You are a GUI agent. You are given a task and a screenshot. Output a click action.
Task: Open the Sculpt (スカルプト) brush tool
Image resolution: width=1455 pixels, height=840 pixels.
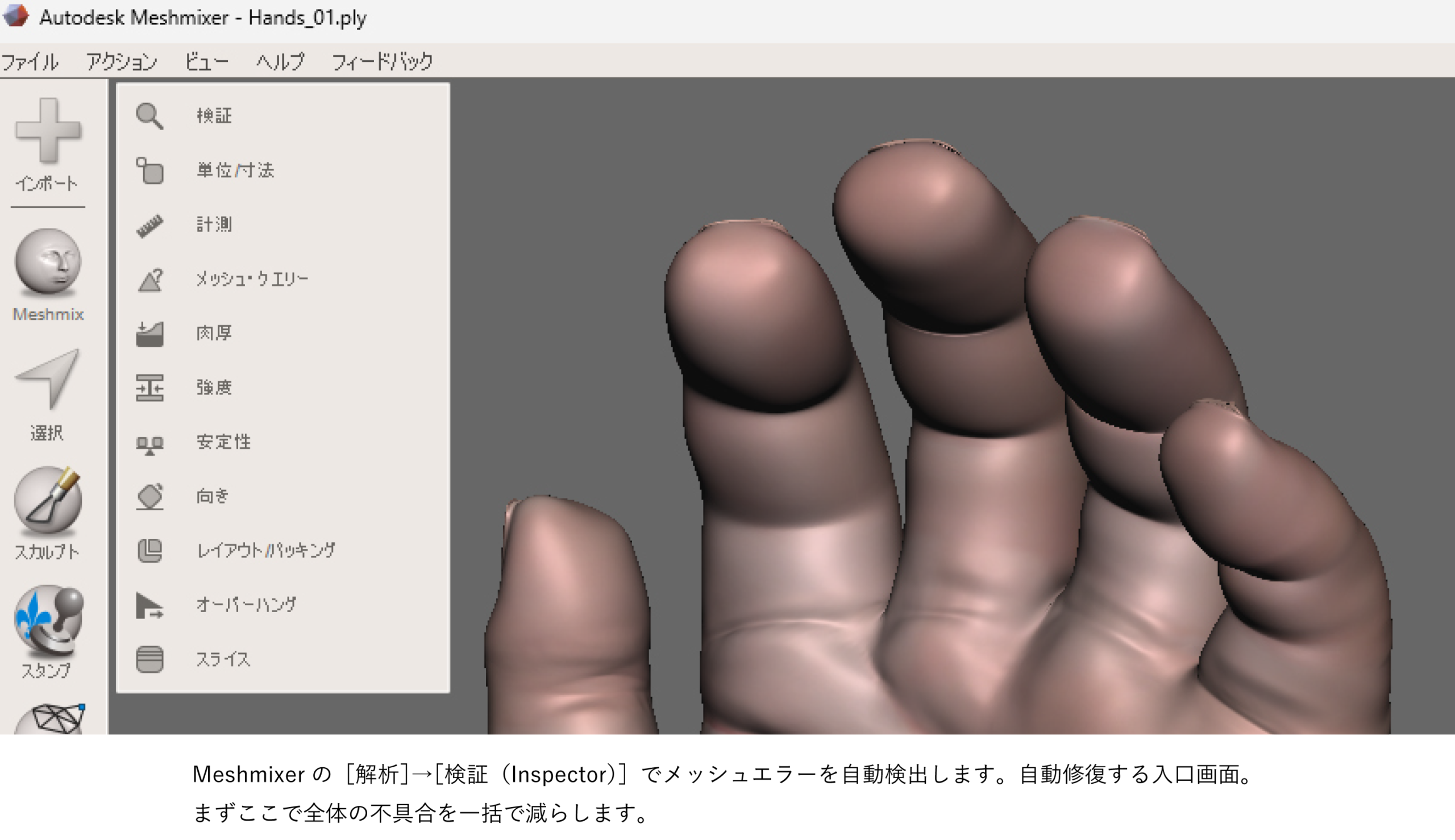pos(48,501)
